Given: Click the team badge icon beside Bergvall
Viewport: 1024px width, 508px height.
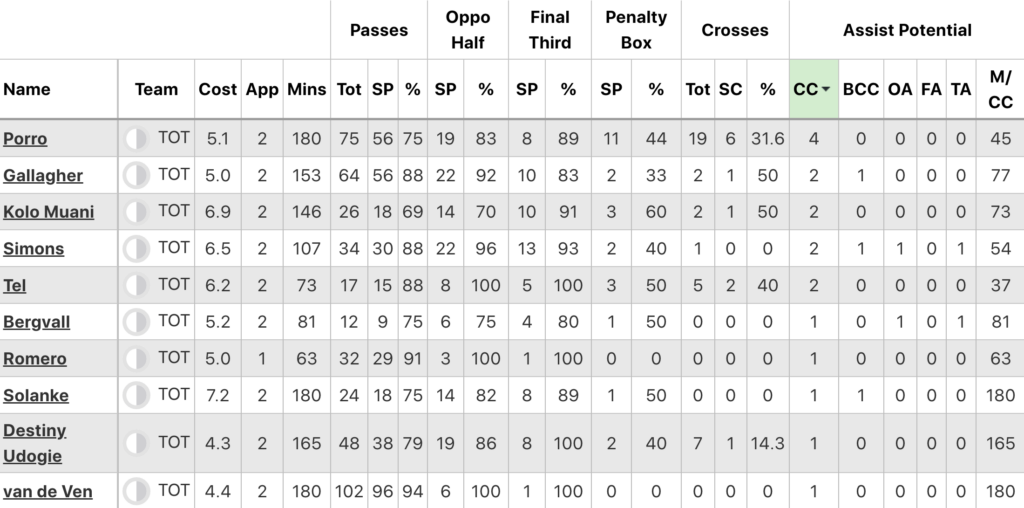Looking at the screenshot, I should (x=136, y=322).
